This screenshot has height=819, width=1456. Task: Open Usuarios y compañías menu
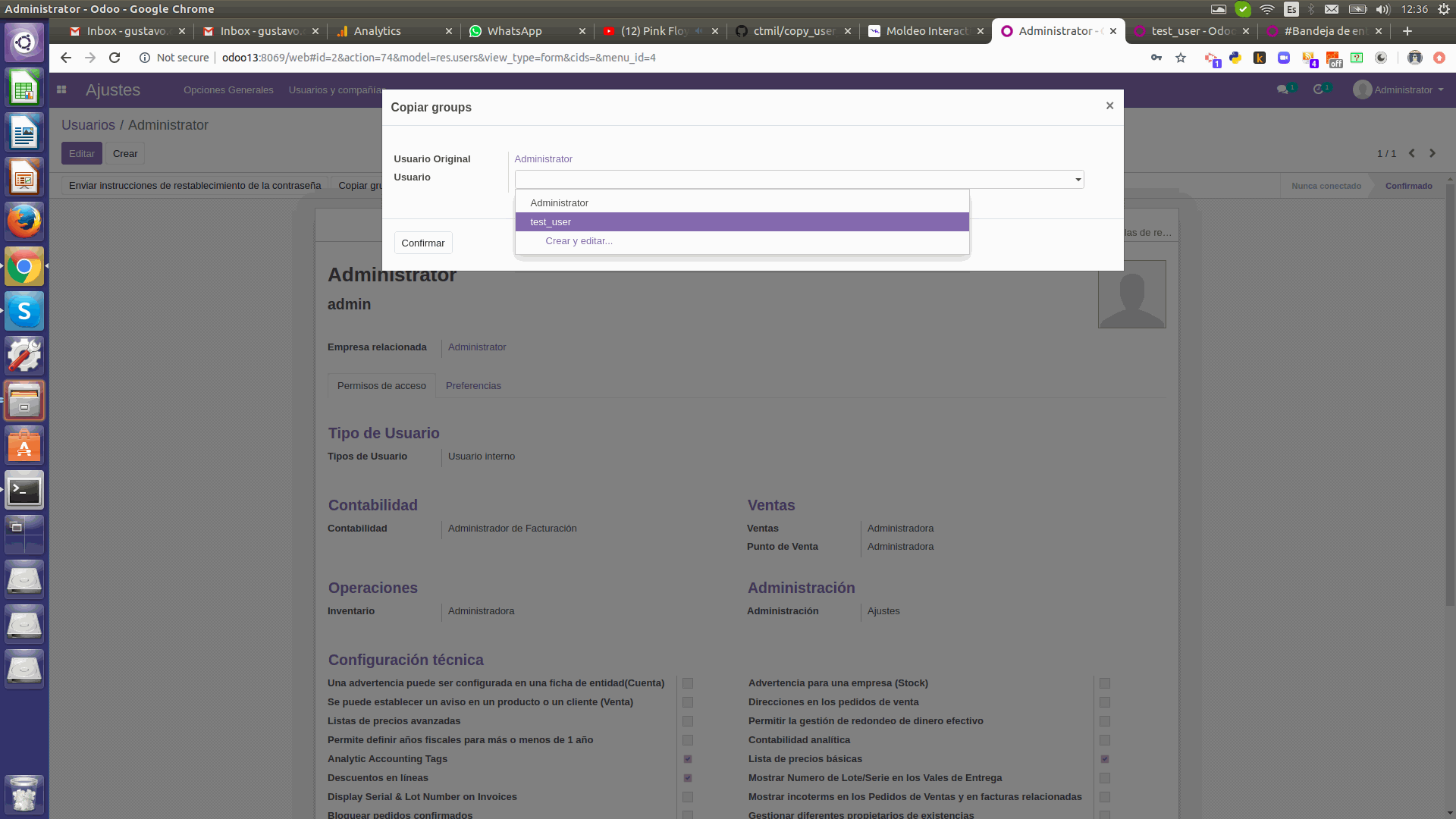coord(337,89)
